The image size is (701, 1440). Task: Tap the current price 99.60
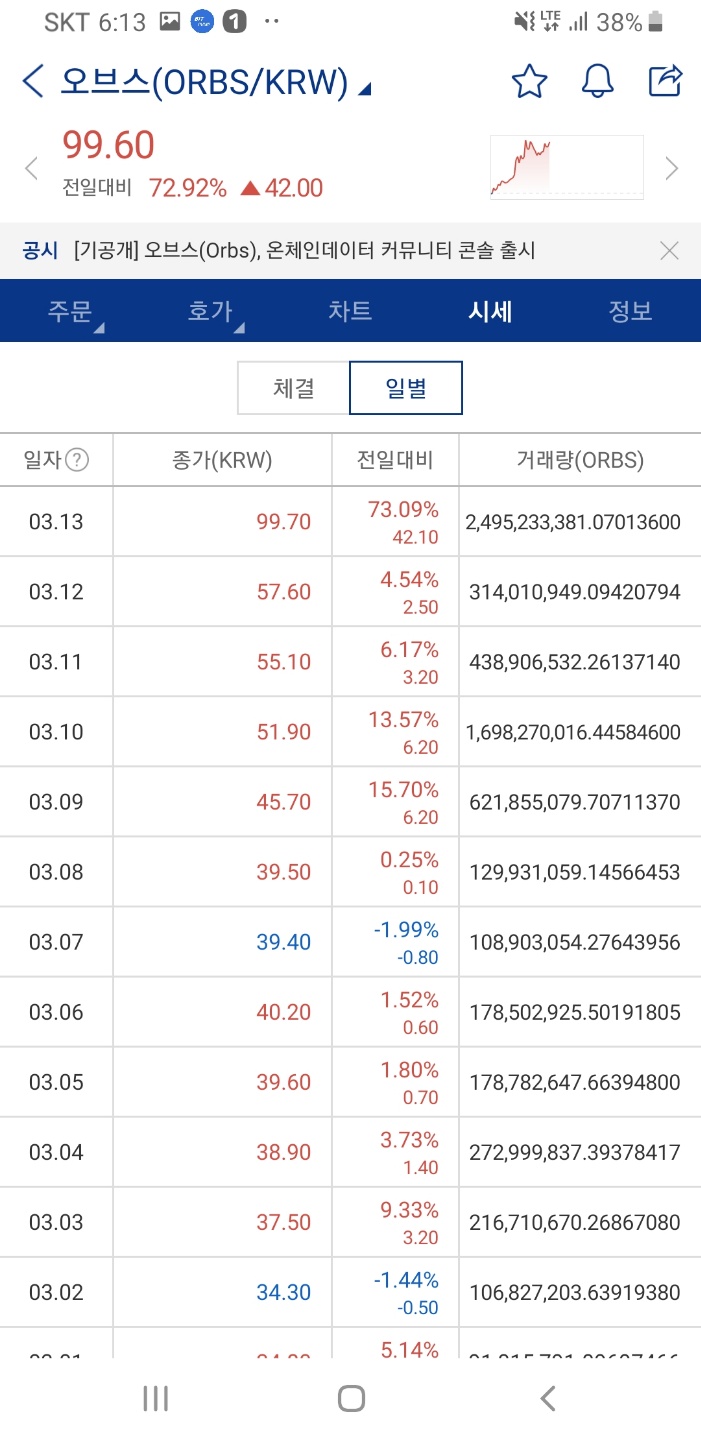[x=108, y=146]
